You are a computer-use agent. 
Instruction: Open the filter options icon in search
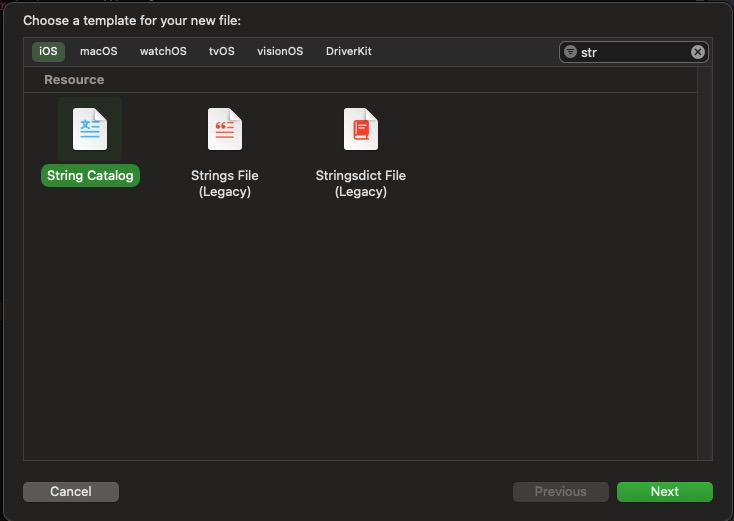[570, 51]
